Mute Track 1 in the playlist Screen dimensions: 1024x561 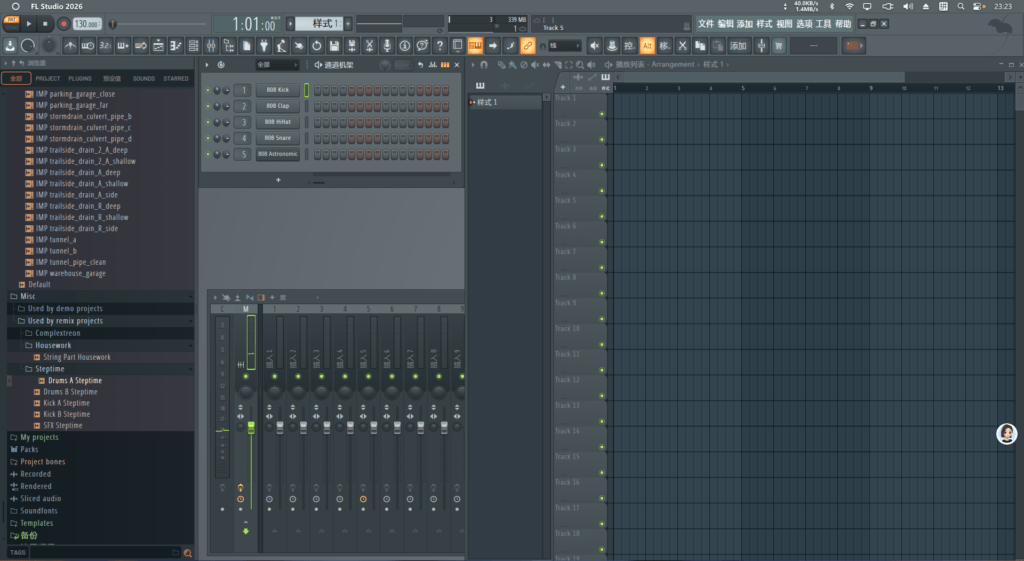[602, 114]
